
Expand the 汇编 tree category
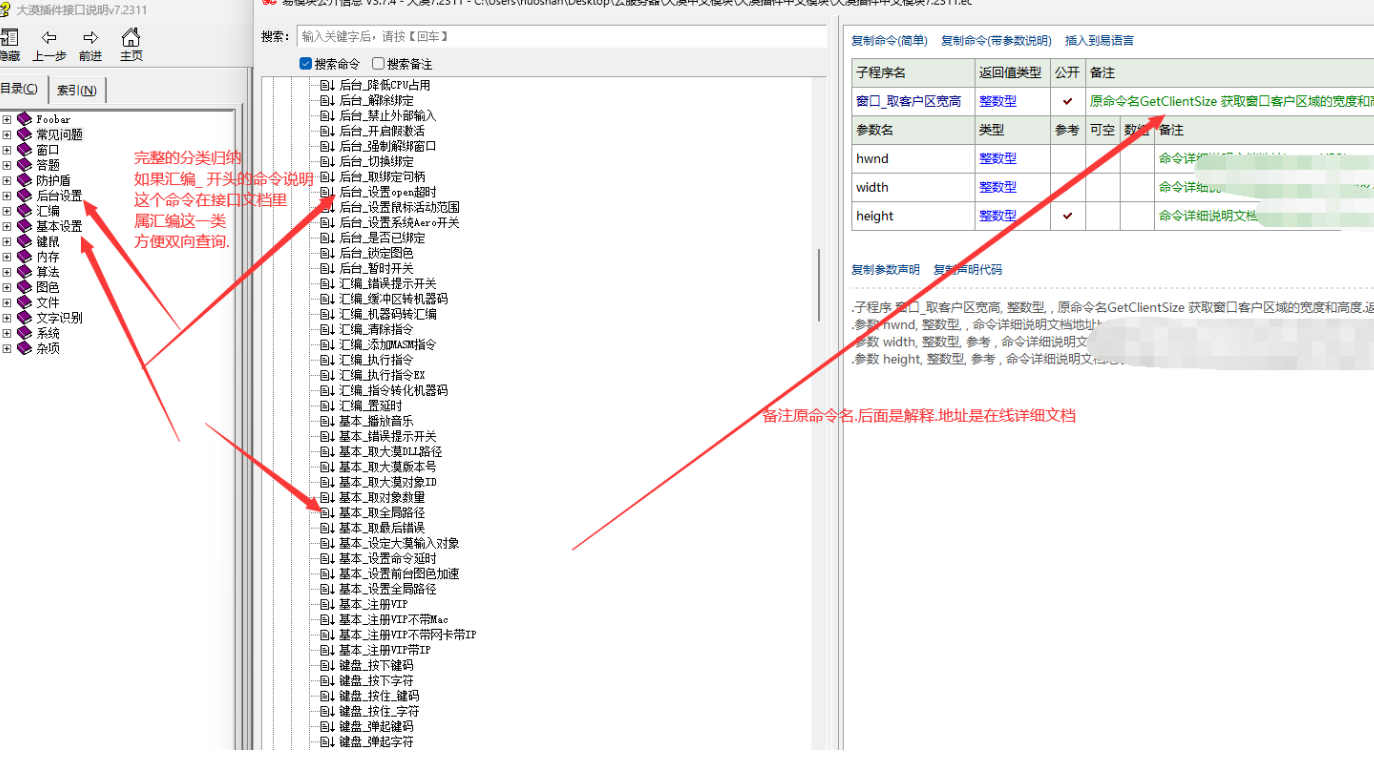pyautogui.click(x=5, y=210)
